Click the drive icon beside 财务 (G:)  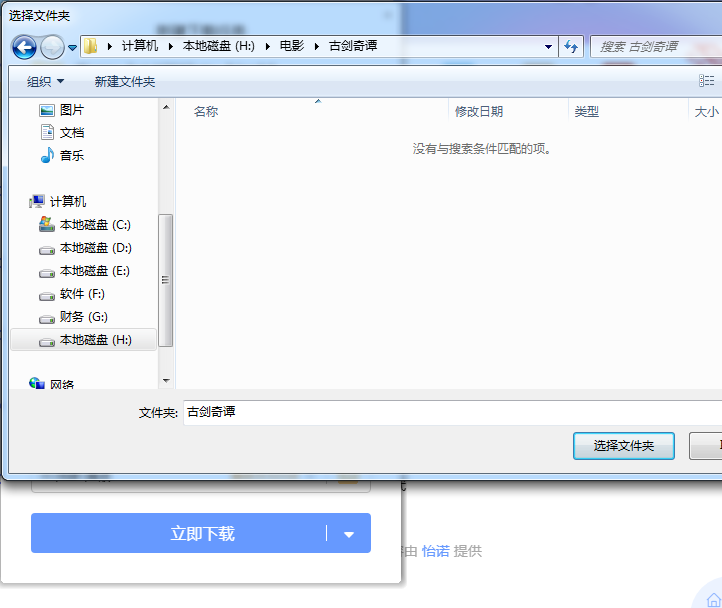coord(47,319)
